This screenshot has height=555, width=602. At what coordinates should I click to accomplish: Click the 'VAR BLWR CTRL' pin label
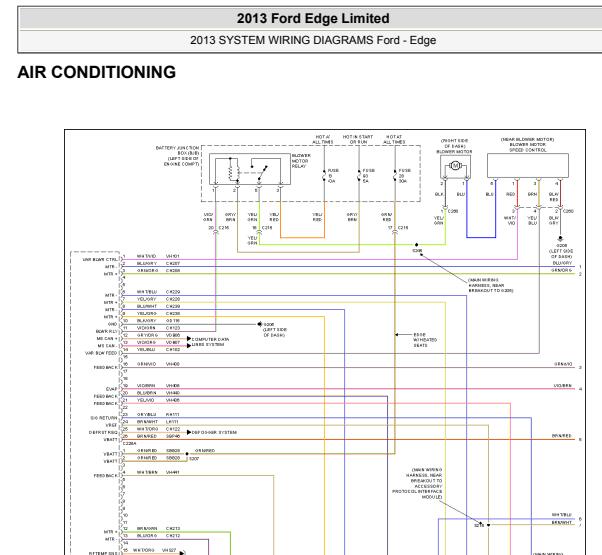coord(100,259)
